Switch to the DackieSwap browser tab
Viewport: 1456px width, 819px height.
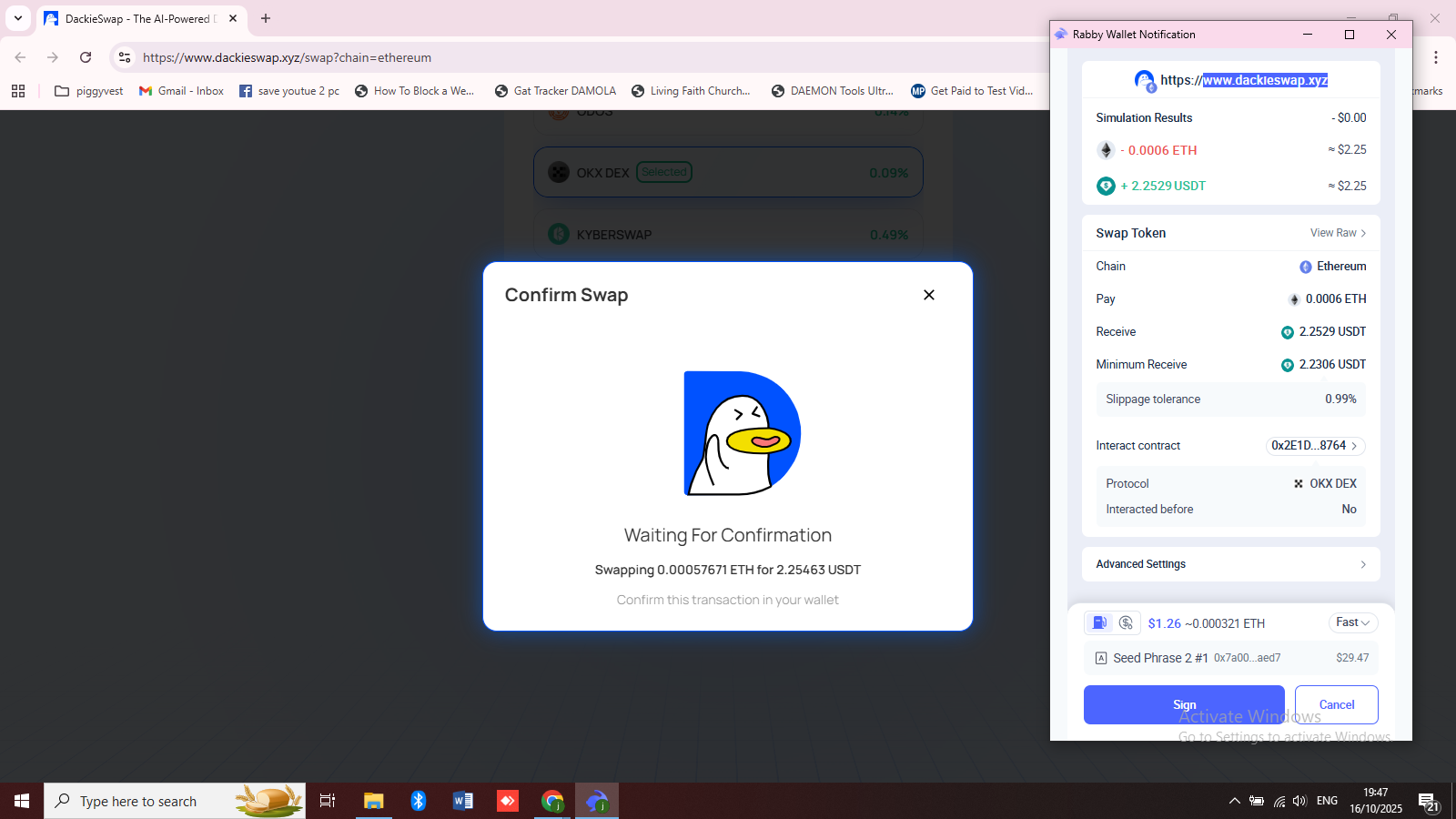coord(136,18)
